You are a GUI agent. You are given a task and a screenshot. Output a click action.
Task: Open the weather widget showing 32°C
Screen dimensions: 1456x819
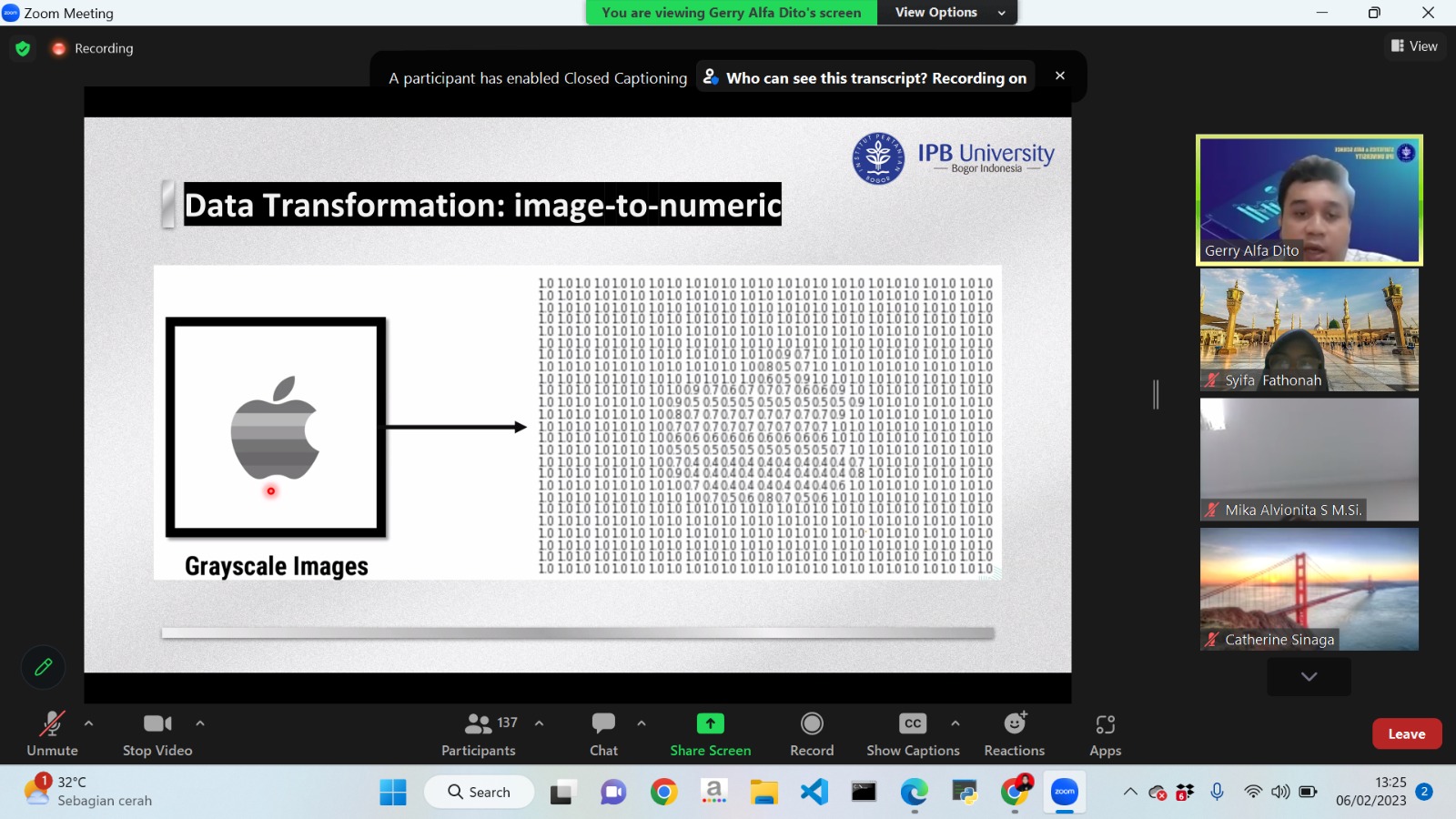click(x=89, y=792)
